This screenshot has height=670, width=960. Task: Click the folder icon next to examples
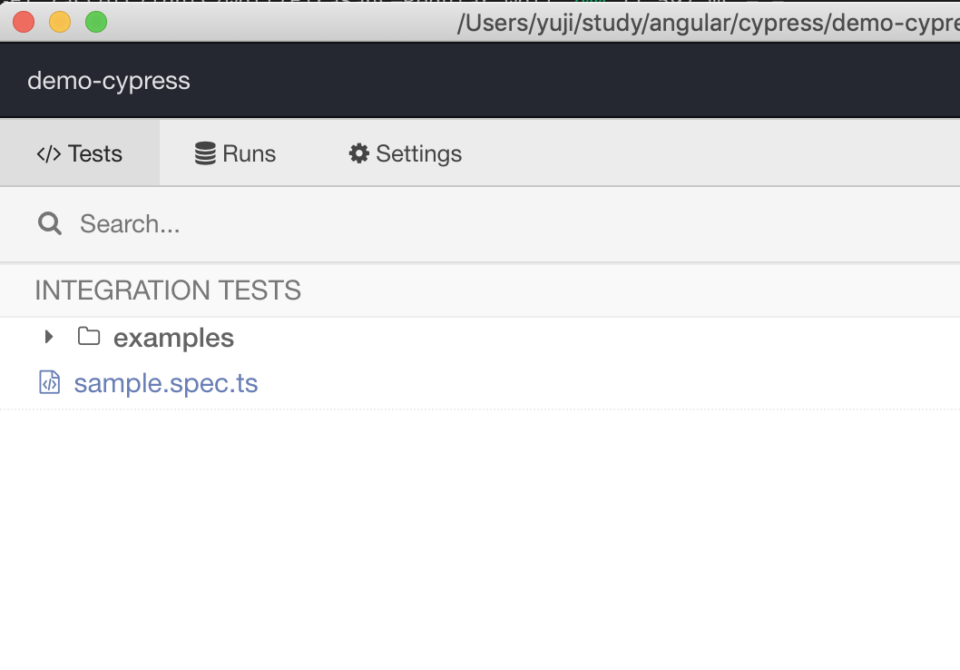point(88,337)
